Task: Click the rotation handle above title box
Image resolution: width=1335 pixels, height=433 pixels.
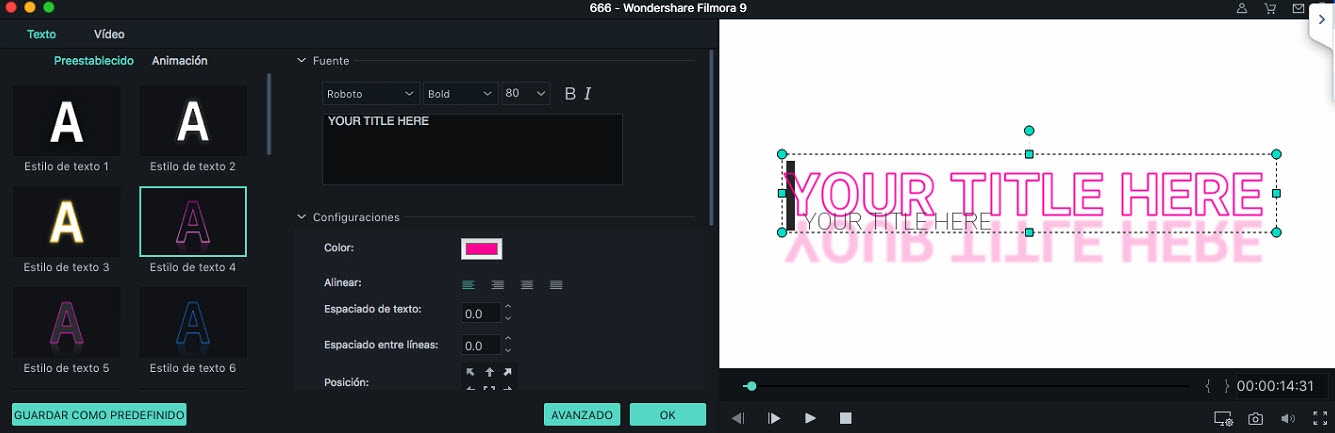Action: click(1029, 131)
